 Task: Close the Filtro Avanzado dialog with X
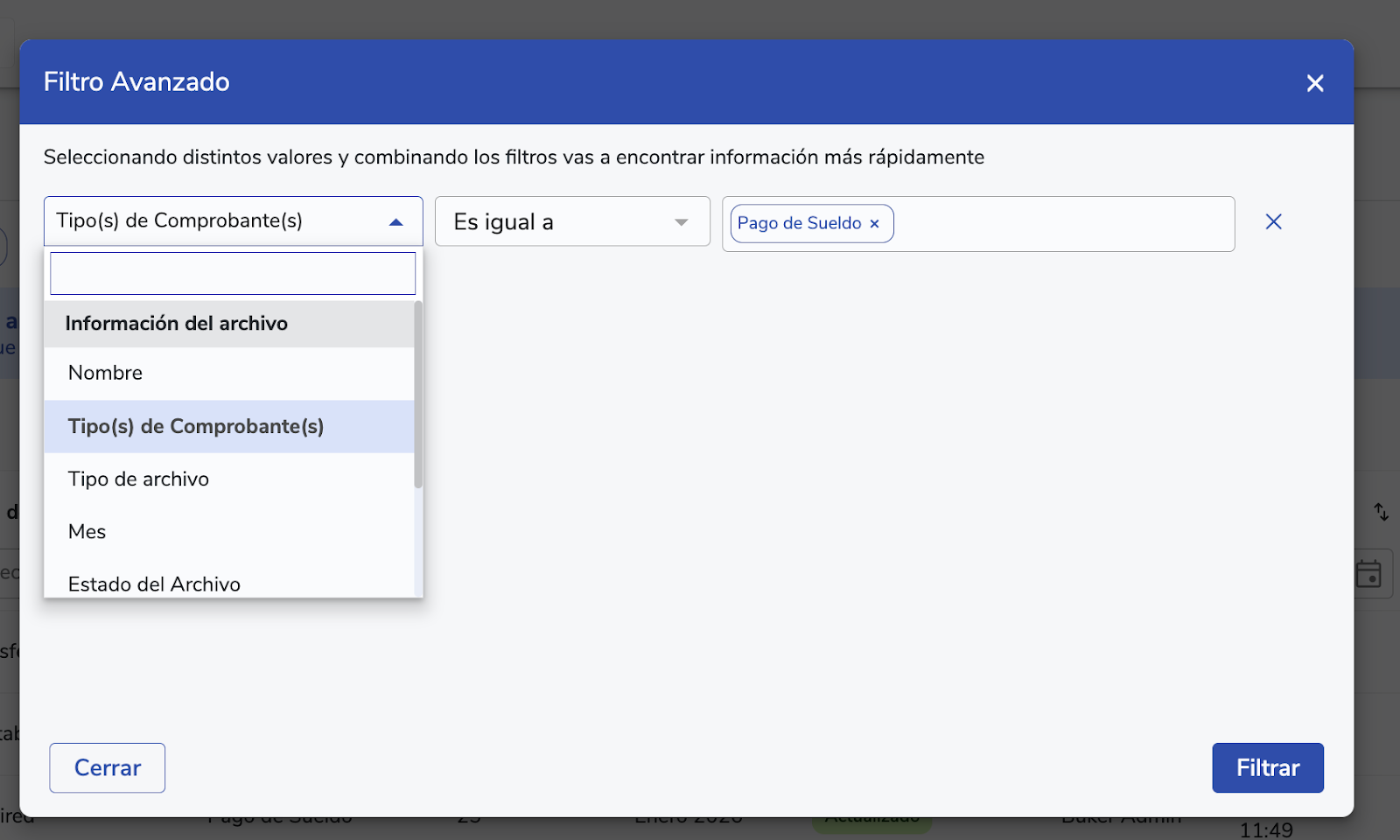pos(1314,83)
